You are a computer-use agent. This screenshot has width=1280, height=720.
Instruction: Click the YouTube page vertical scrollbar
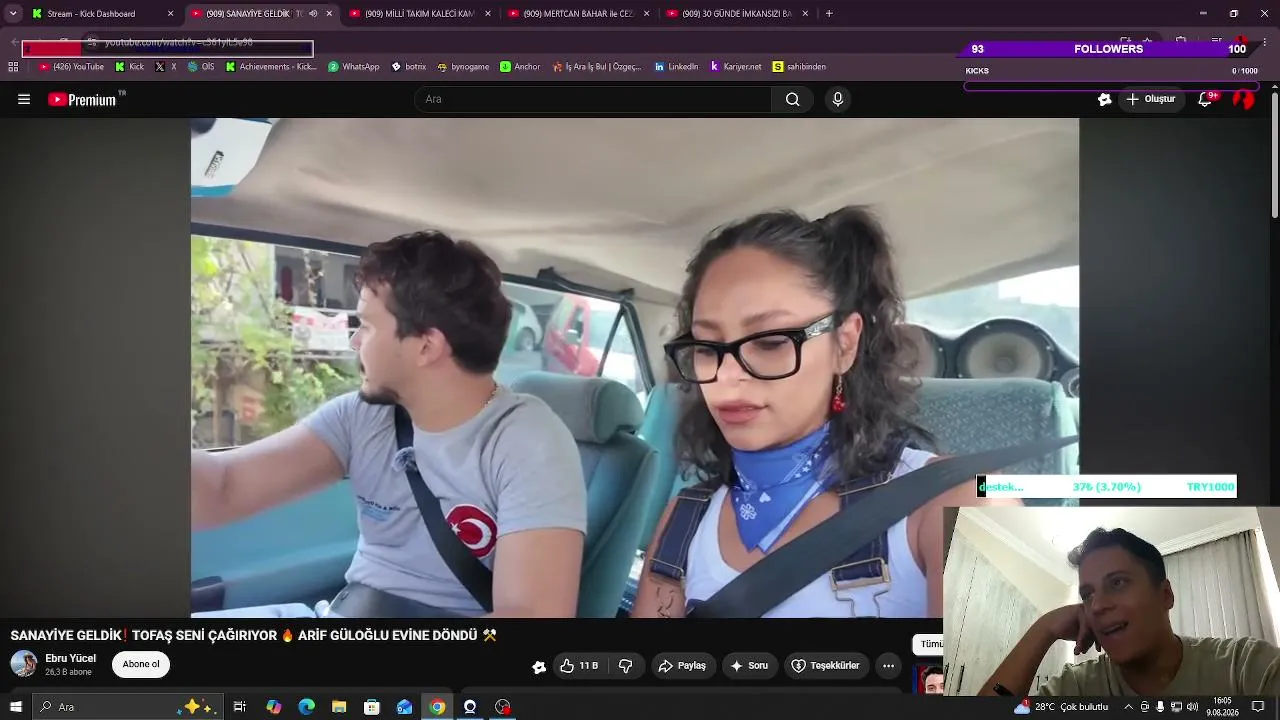pos(1274,153)
